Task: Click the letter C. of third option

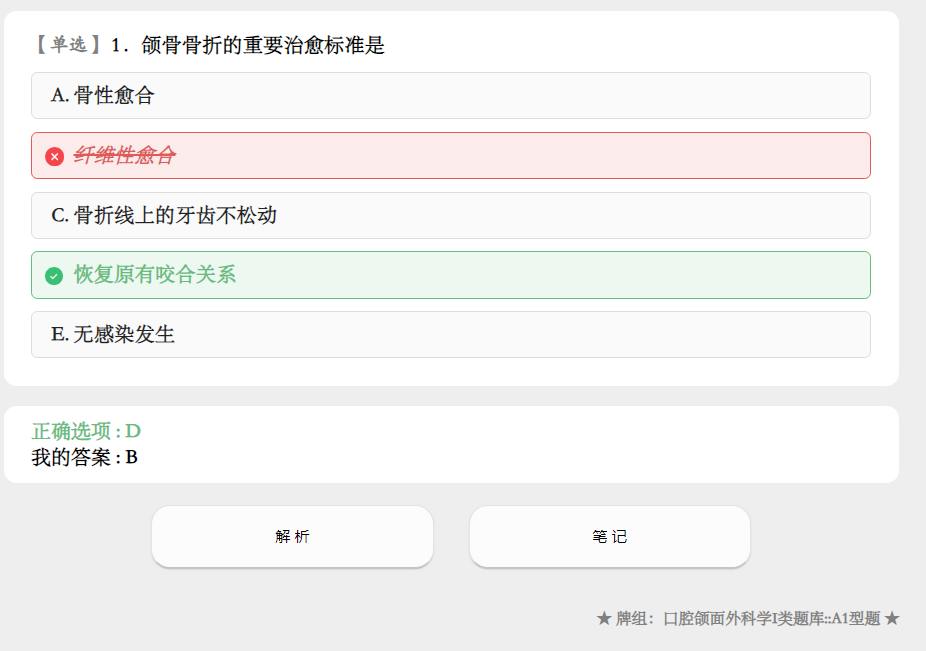Action: point(60,216)
